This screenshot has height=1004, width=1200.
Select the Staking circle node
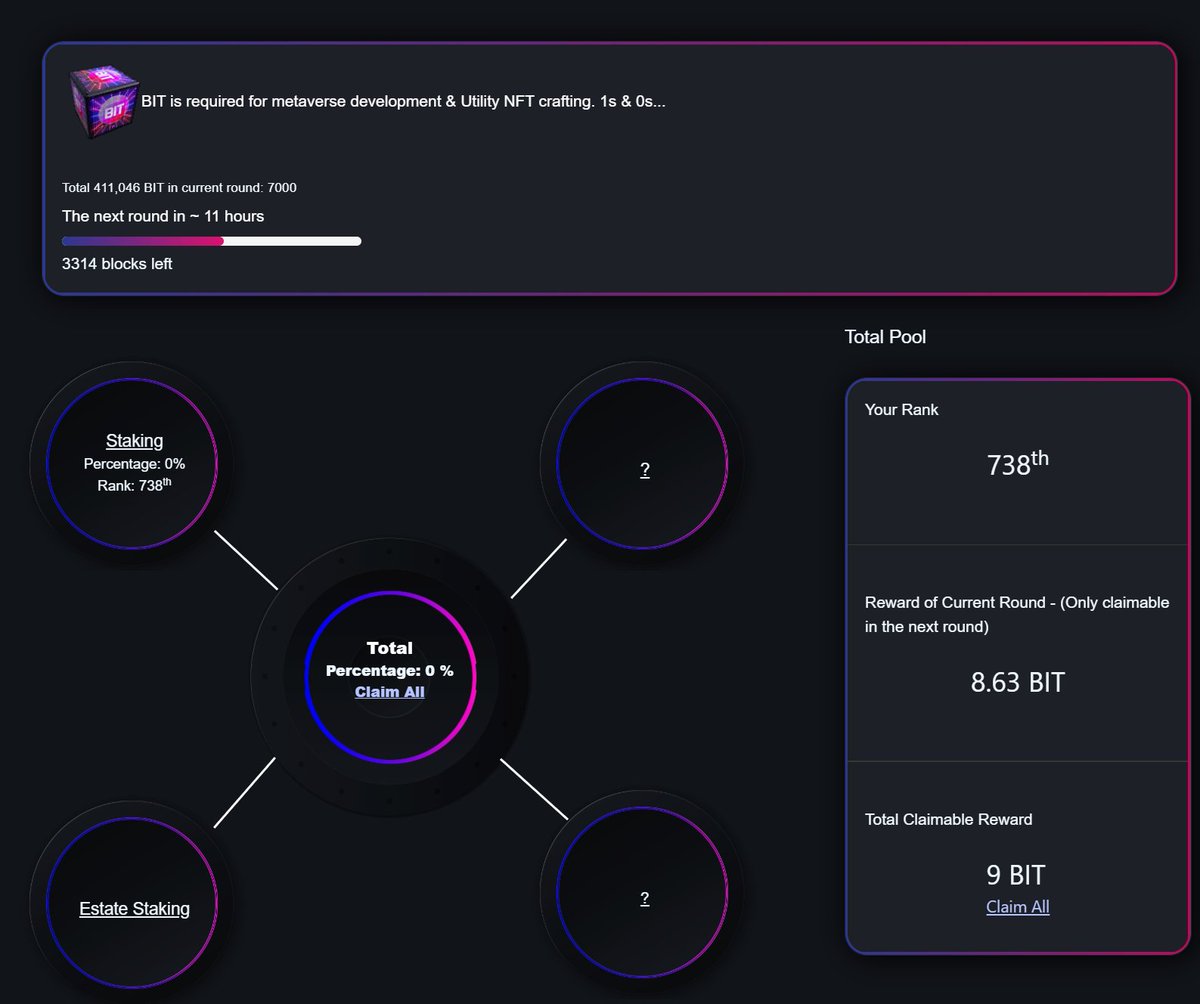pyautogui.click(x=134, y=462)
